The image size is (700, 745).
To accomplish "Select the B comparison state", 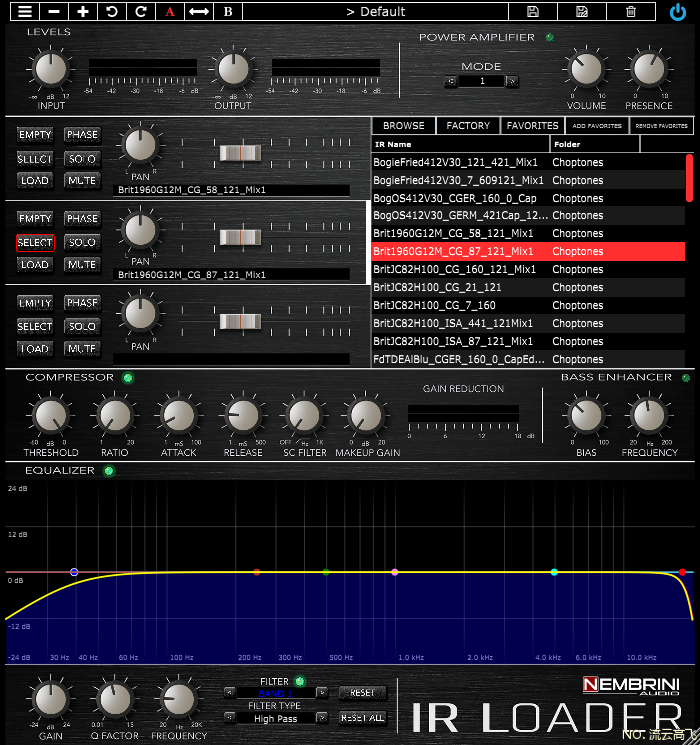I will click(x=228, y=11).
